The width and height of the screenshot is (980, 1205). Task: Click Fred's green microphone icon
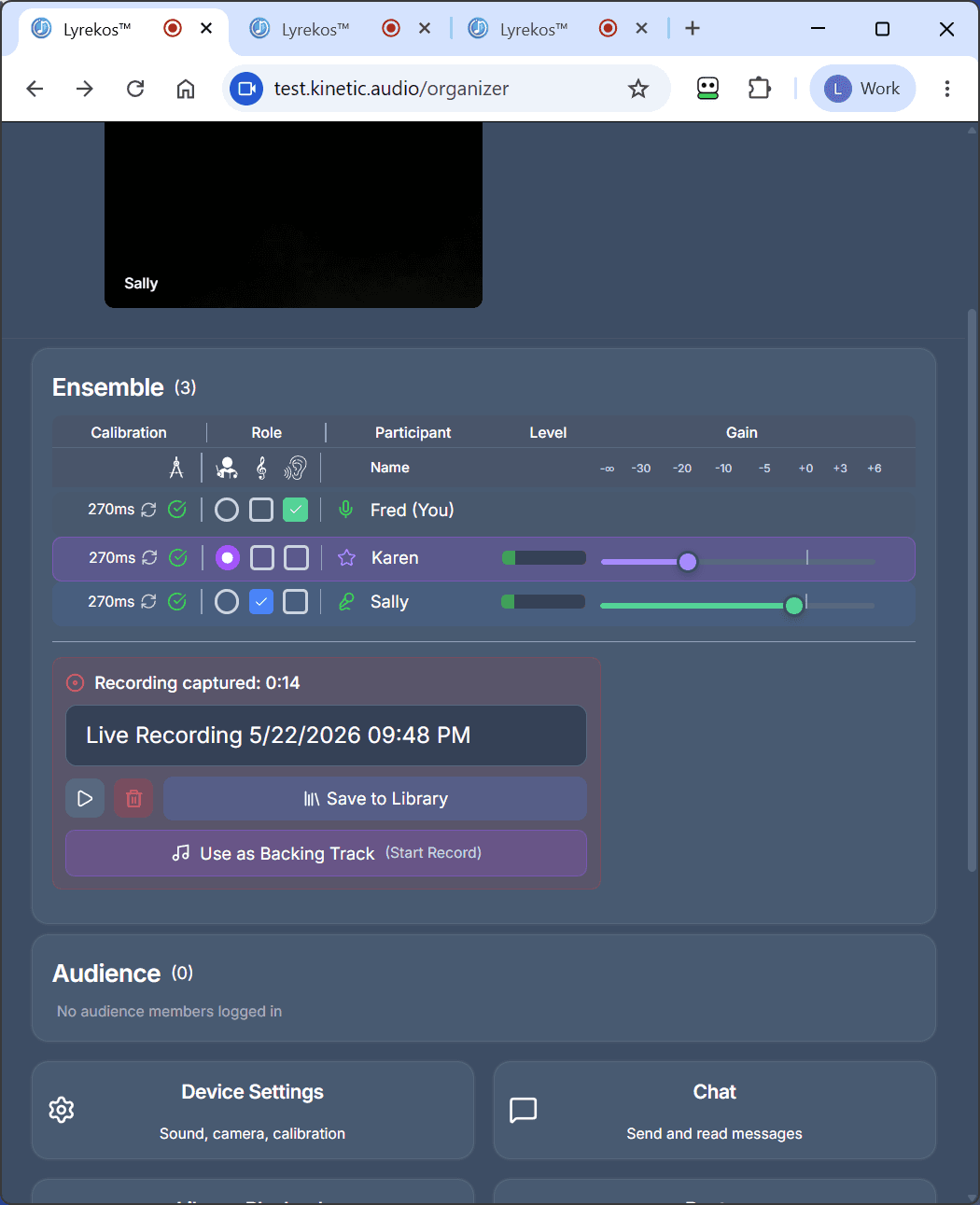pos(345,509)
